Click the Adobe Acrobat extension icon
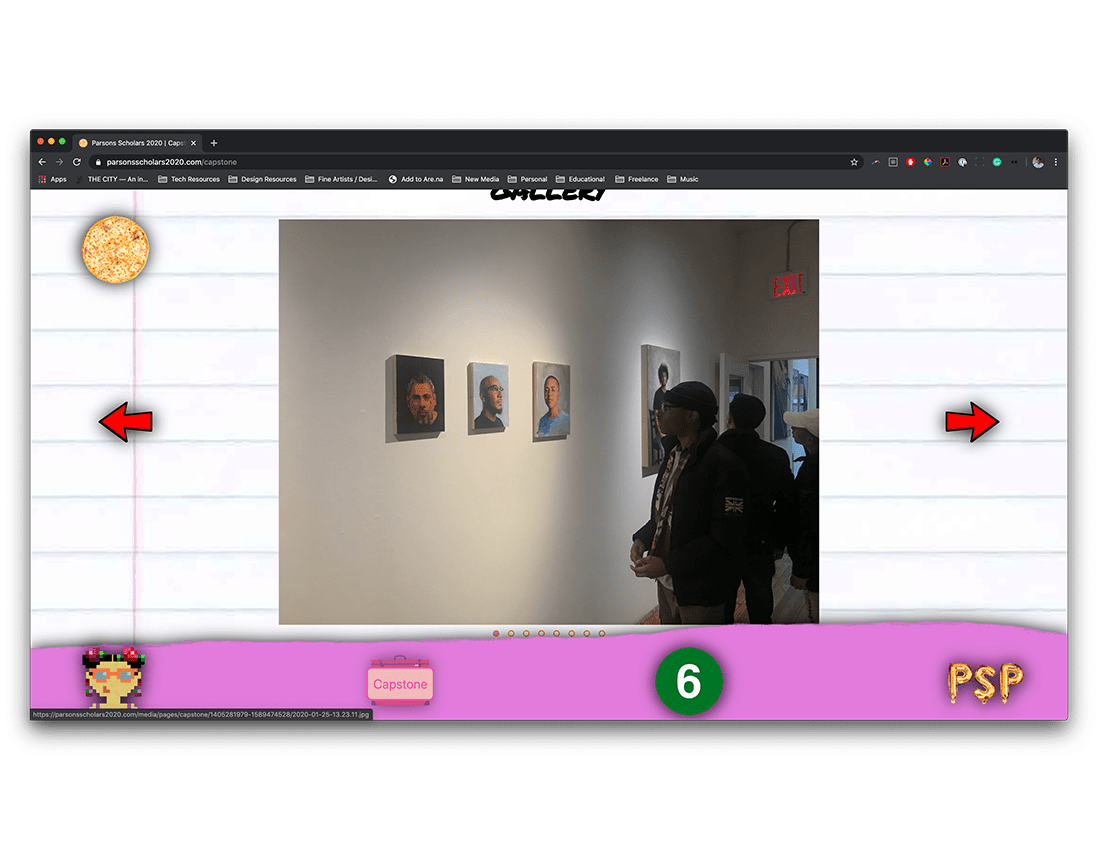Viewport: 1098px width, 868px height. (x=945, y=162)
